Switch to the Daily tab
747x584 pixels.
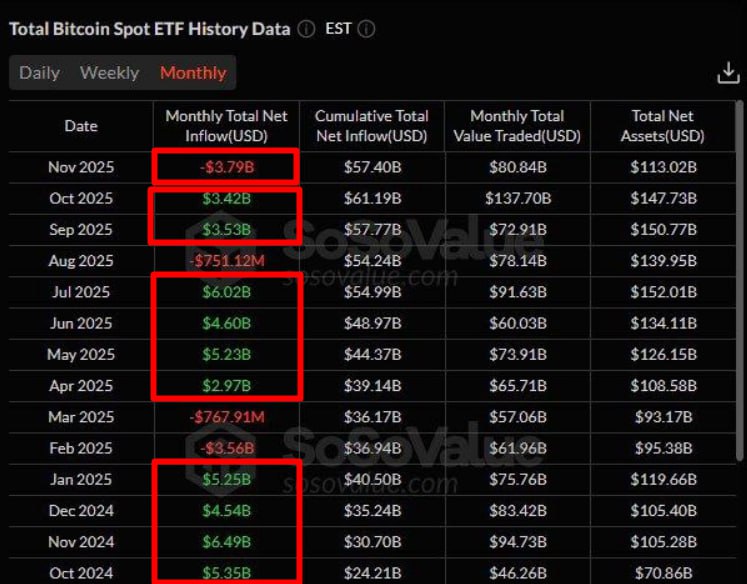click(40, 73)
